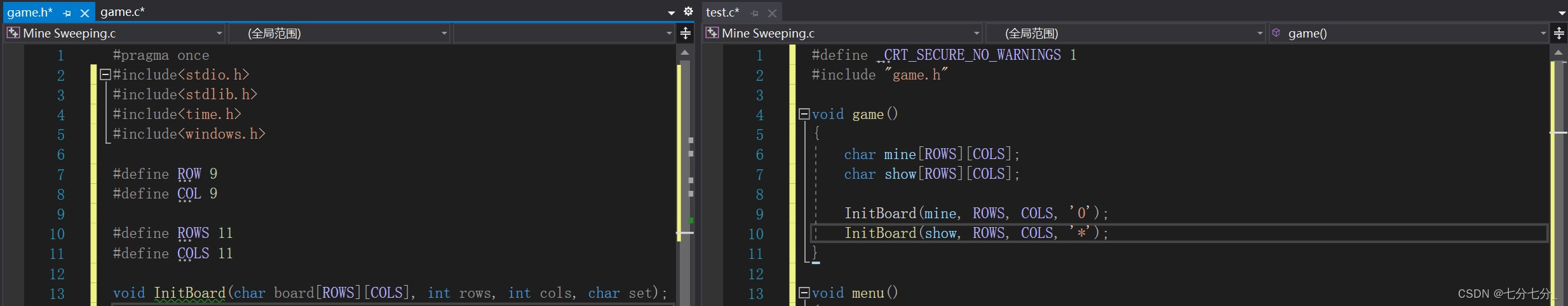Screen dimensions: 1568x306
Task: Collapse the void game() function
Action: click(x=804, y=115)
